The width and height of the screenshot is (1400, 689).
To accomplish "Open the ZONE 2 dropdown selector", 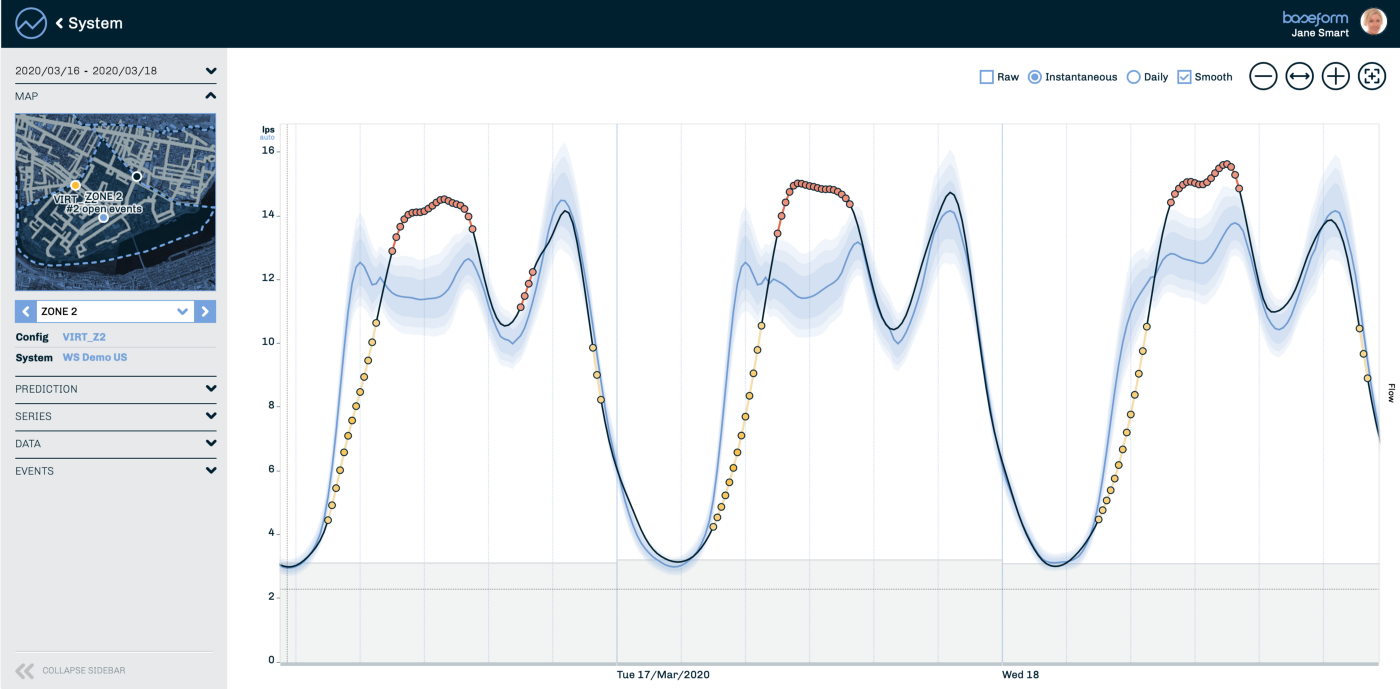I will click(x=114, y=311).
